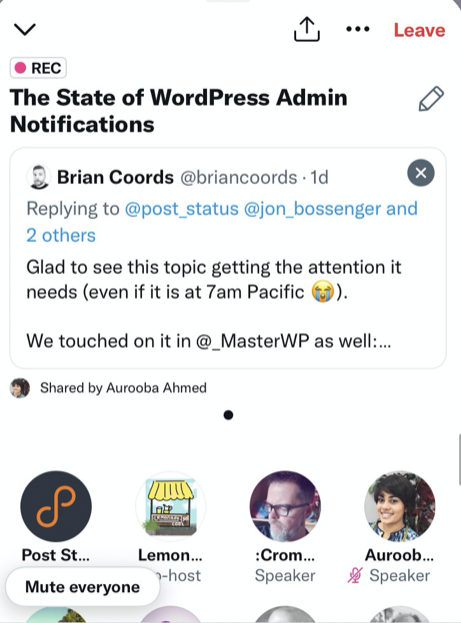Screen dimensions: 461x623
Task: Open the :Crom speaker avatar
Action: (285, 506)
